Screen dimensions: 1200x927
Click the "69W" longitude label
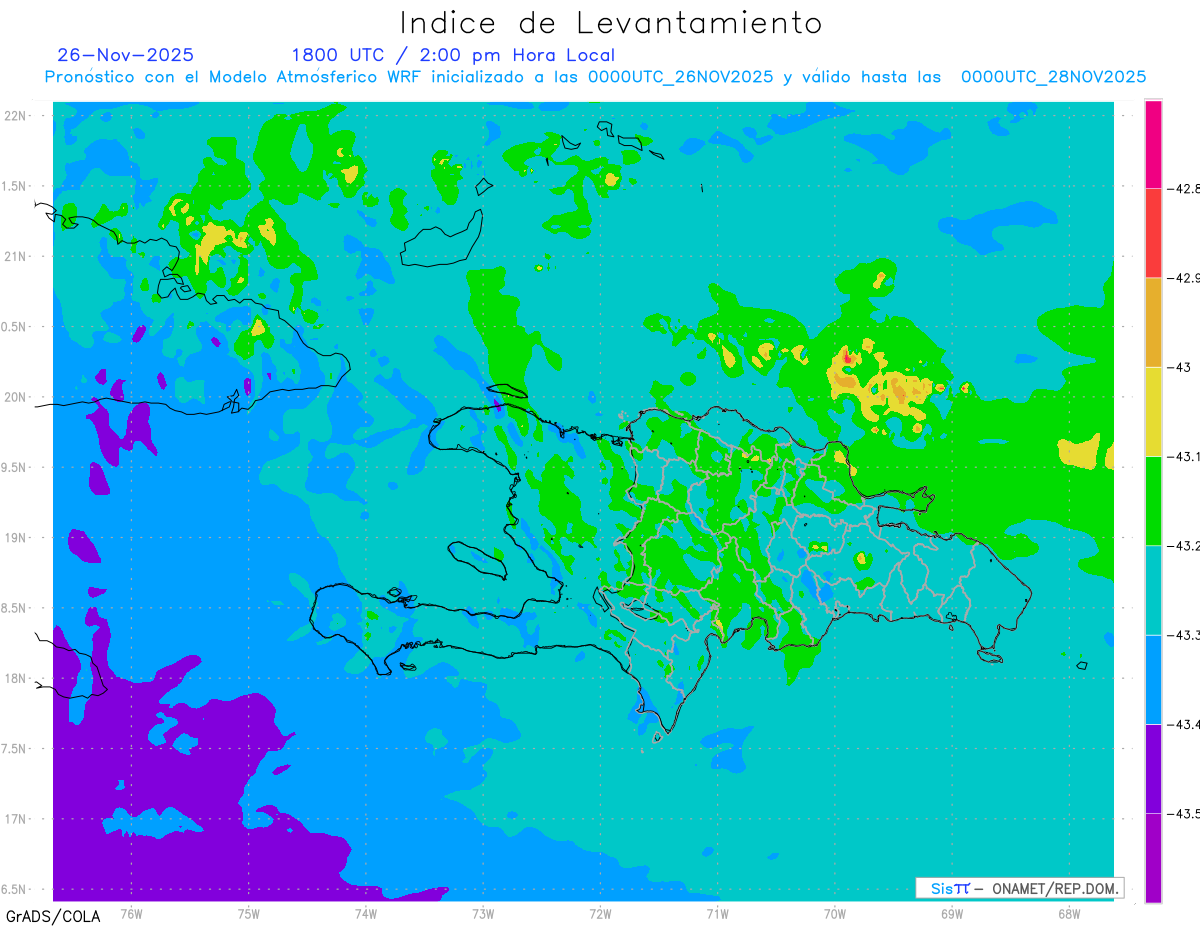point(952,913)
